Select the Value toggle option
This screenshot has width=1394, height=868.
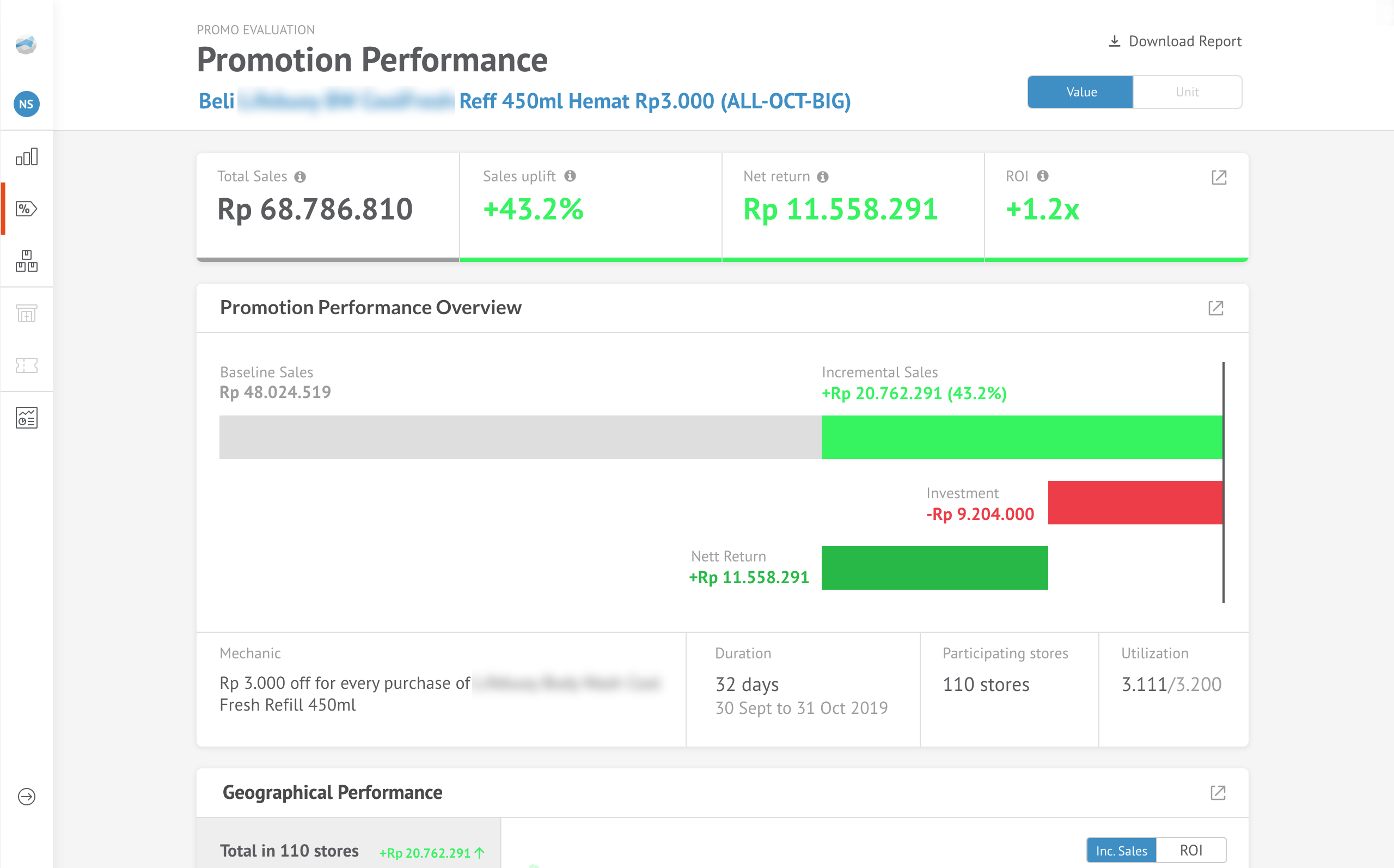tap(1081, 92)
